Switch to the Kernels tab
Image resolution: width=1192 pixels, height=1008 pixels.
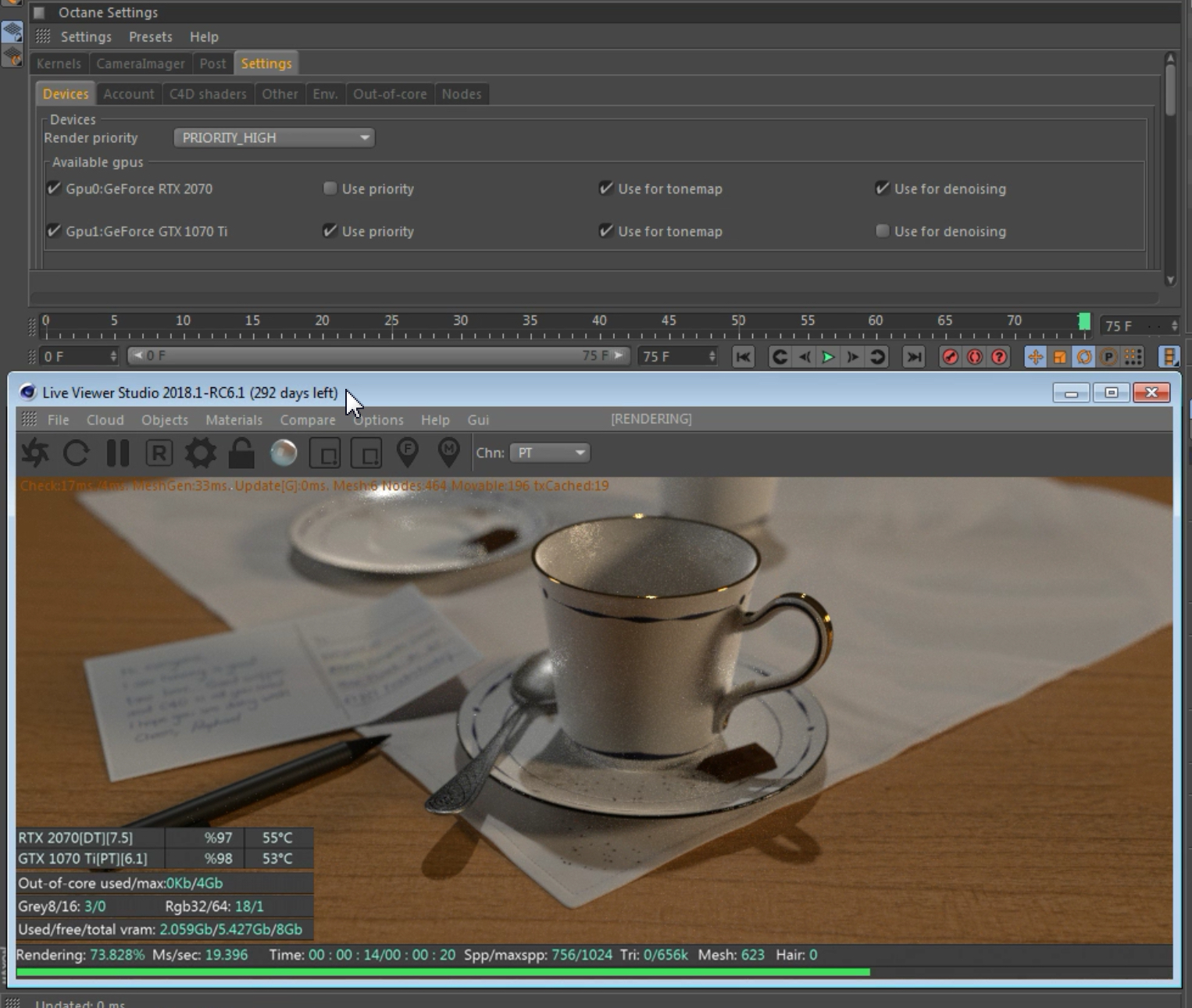click(59, 64)
